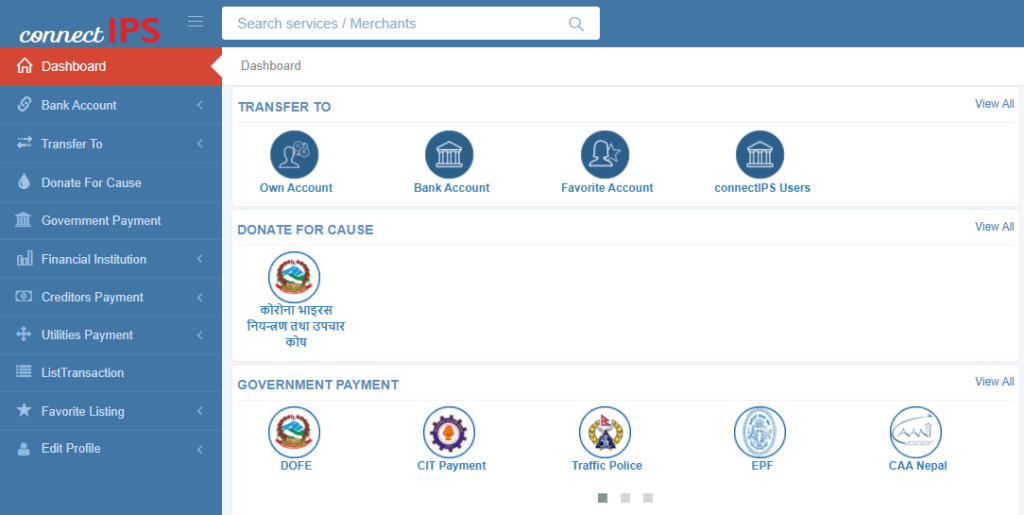Click View All in Transfer To section
Viewport: 1024px width, 515px height.
[995, 104]
